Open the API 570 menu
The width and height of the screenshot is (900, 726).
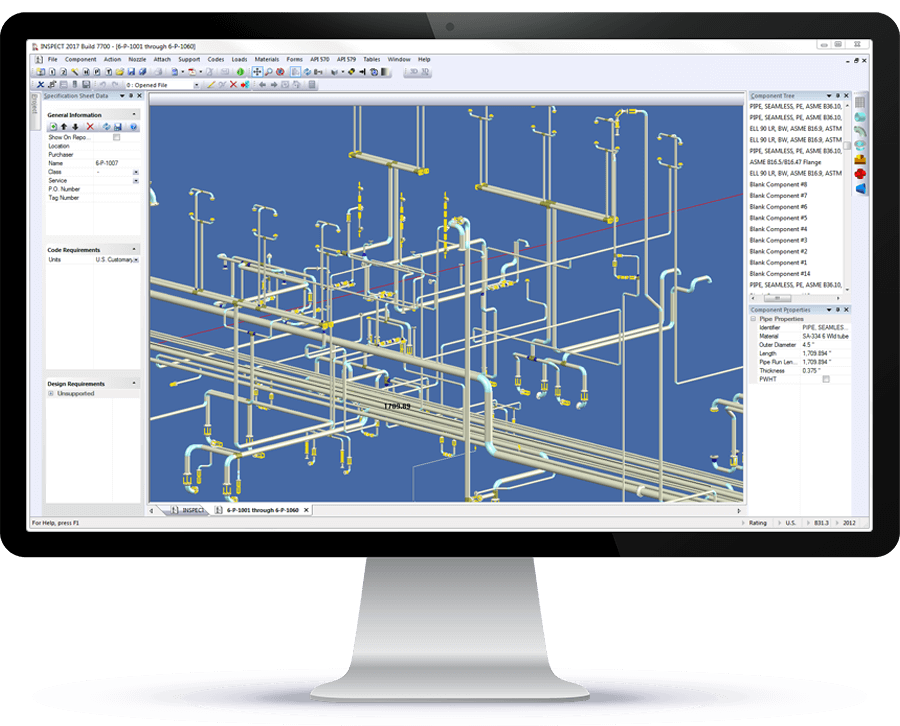point(320,59)
